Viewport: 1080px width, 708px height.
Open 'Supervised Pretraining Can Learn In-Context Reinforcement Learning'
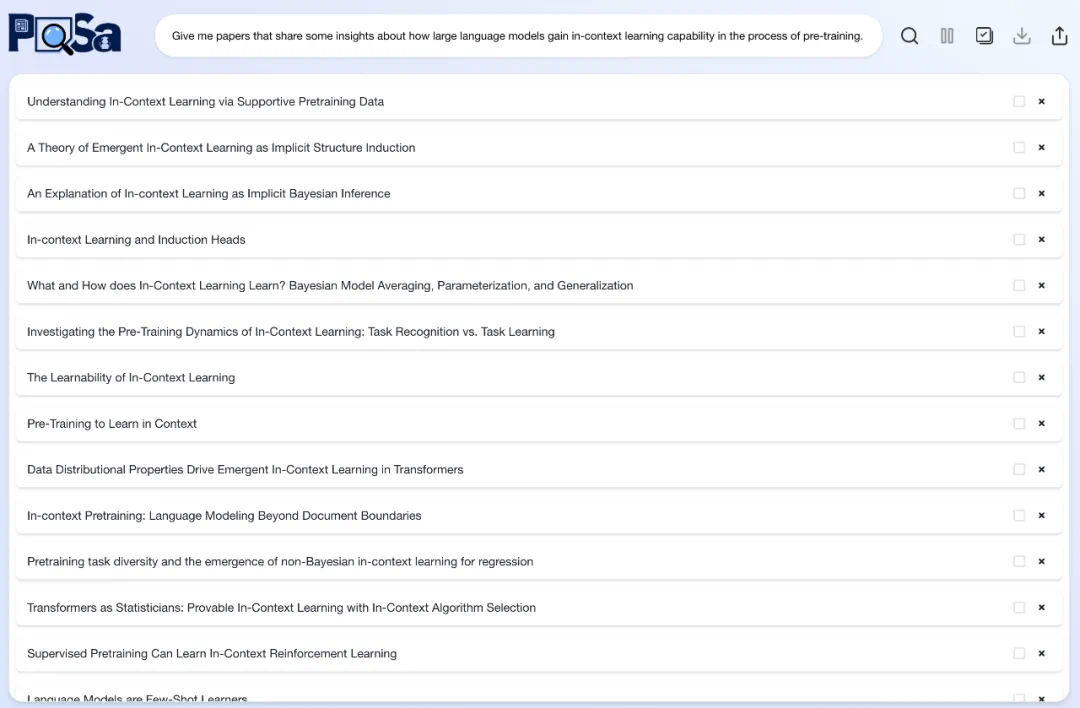point(211,653)
